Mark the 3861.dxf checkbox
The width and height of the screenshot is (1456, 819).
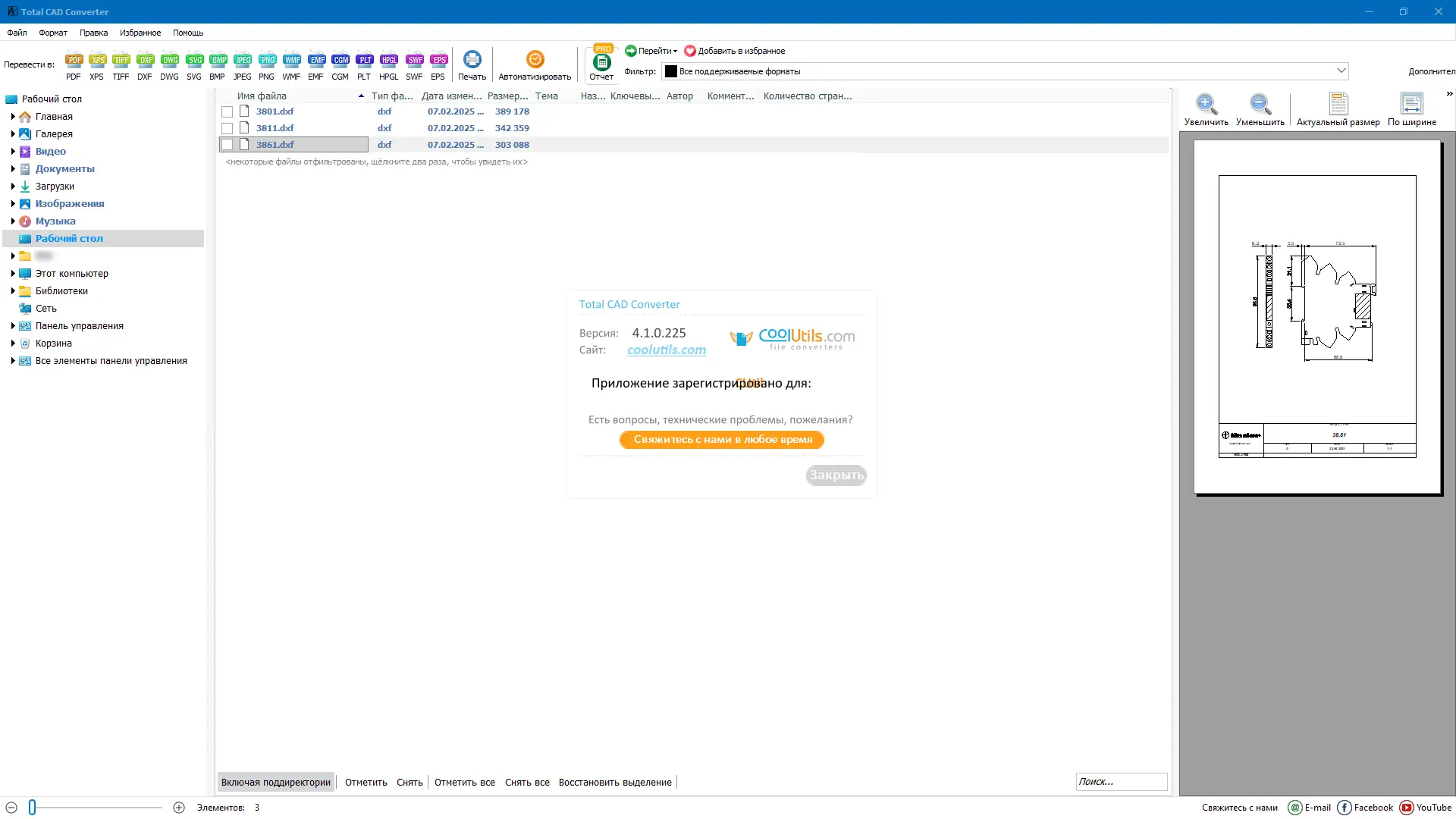227,145
